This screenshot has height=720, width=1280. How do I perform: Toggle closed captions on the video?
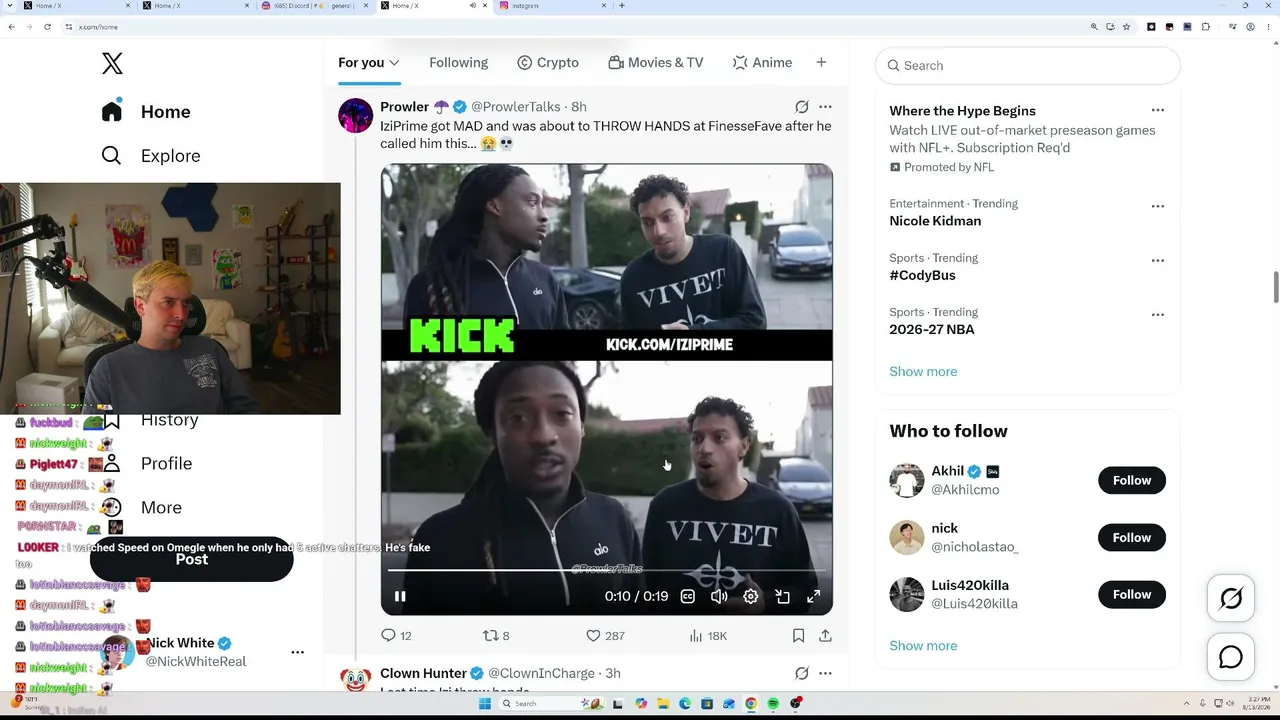(x=688, y=596)
